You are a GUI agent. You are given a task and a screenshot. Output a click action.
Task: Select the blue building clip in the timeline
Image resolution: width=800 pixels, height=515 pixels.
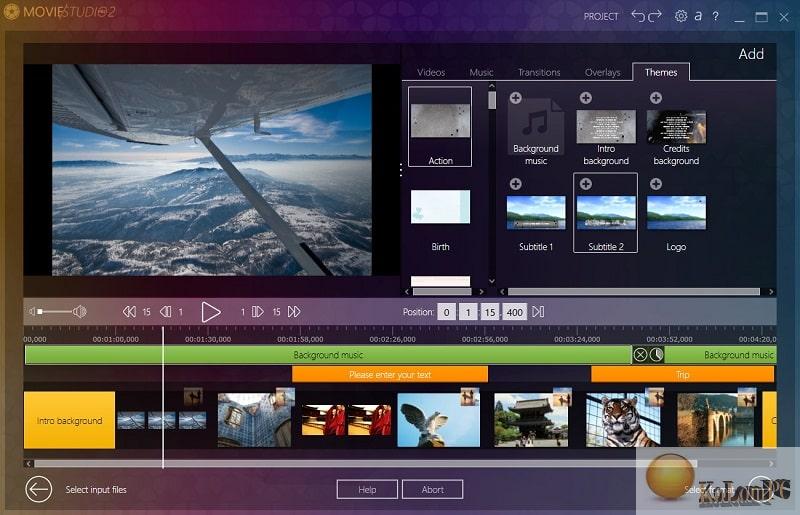tap(255, 420)
